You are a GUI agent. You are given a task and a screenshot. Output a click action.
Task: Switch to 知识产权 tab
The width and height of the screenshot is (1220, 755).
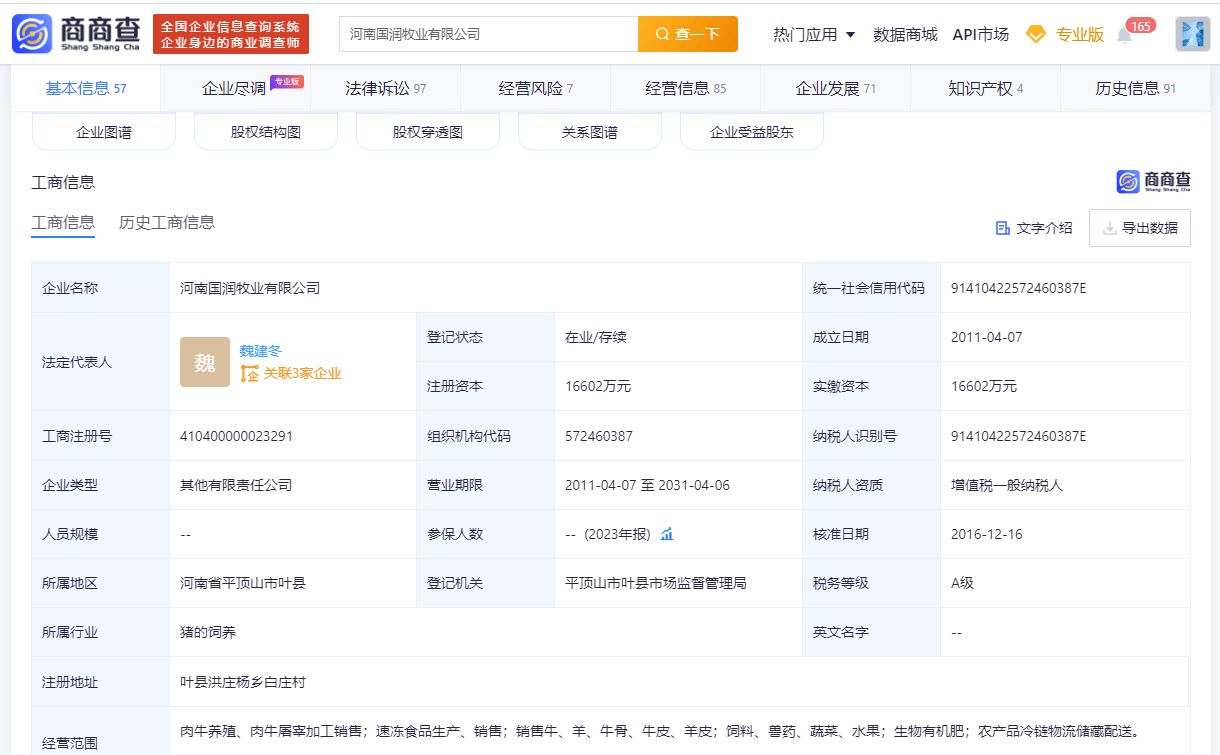(x=986, y=88)
